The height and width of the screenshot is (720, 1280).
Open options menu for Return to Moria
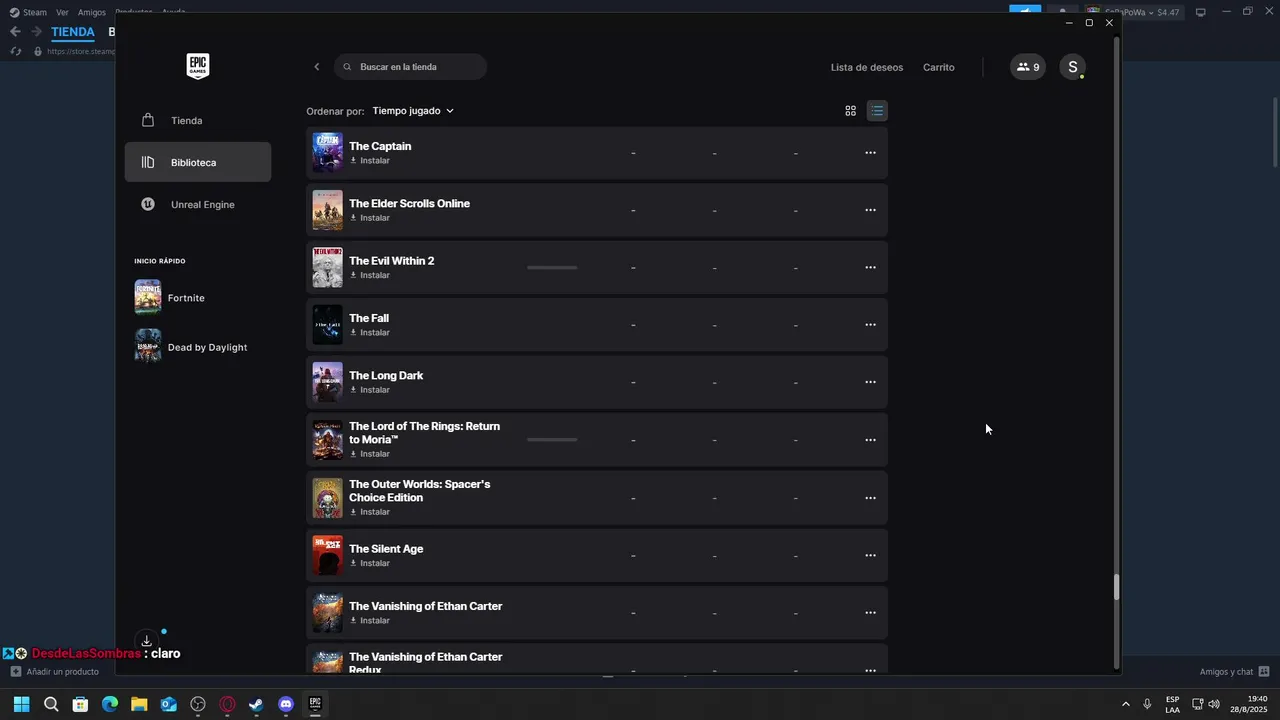coord(870,440)
